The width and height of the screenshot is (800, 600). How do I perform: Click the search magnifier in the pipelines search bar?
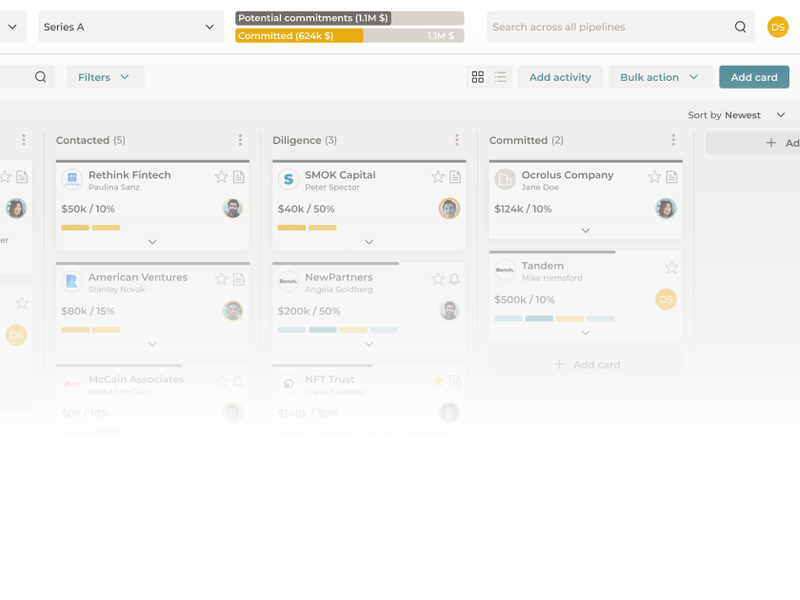(739, 27)
